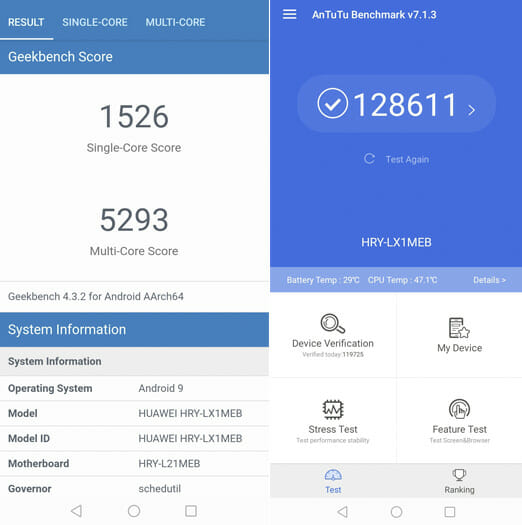Viewport: 522px width, 525px height.
Task: Open My Device icon
Action: coord(459,328)
